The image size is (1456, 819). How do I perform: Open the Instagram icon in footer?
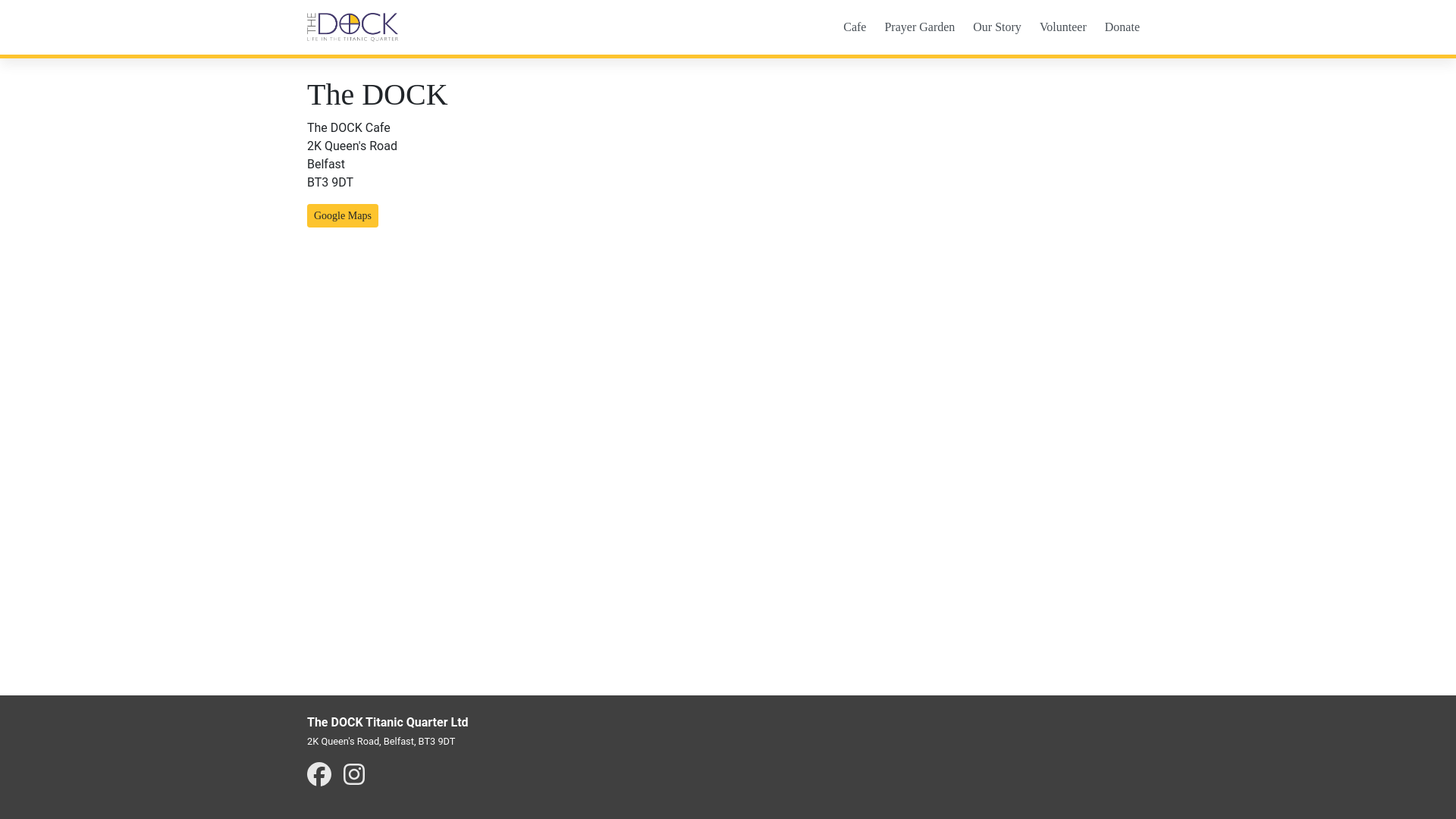[354, 774]
